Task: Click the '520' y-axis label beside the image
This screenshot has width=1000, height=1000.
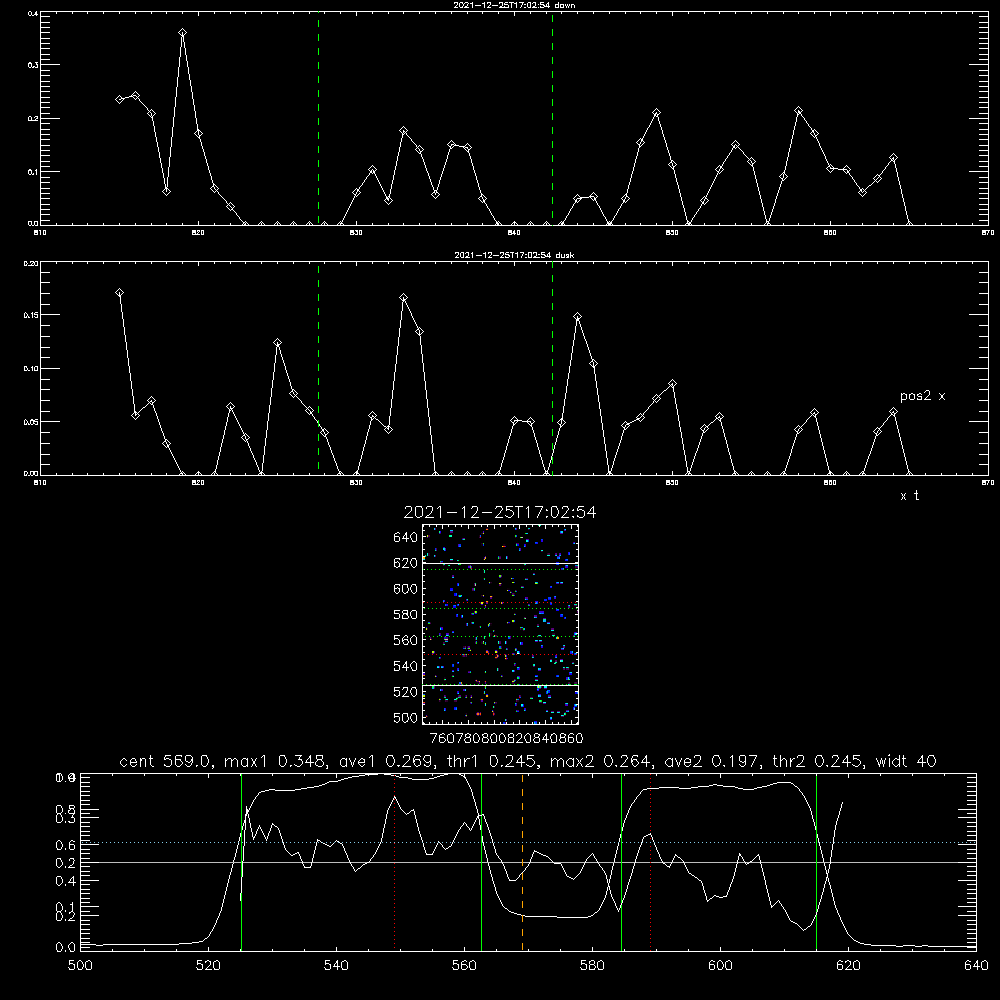Action: coord(406,692)
